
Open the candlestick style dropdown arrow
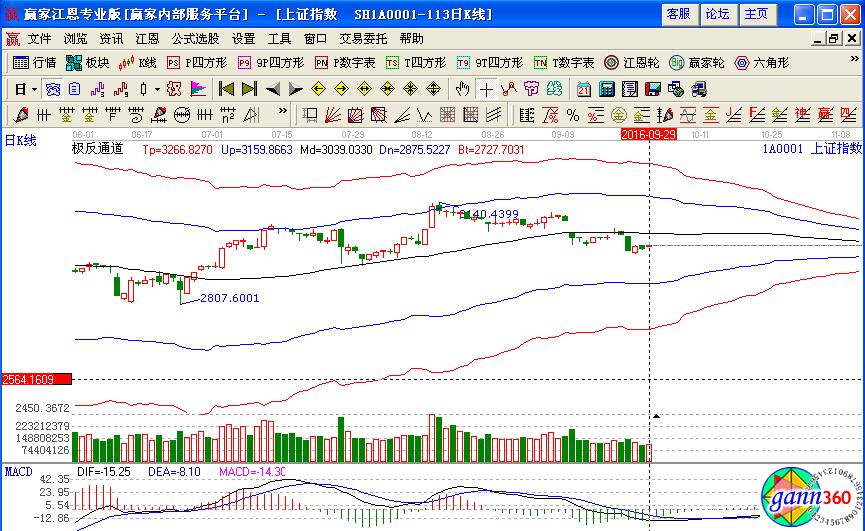click(x=157, y=89)
